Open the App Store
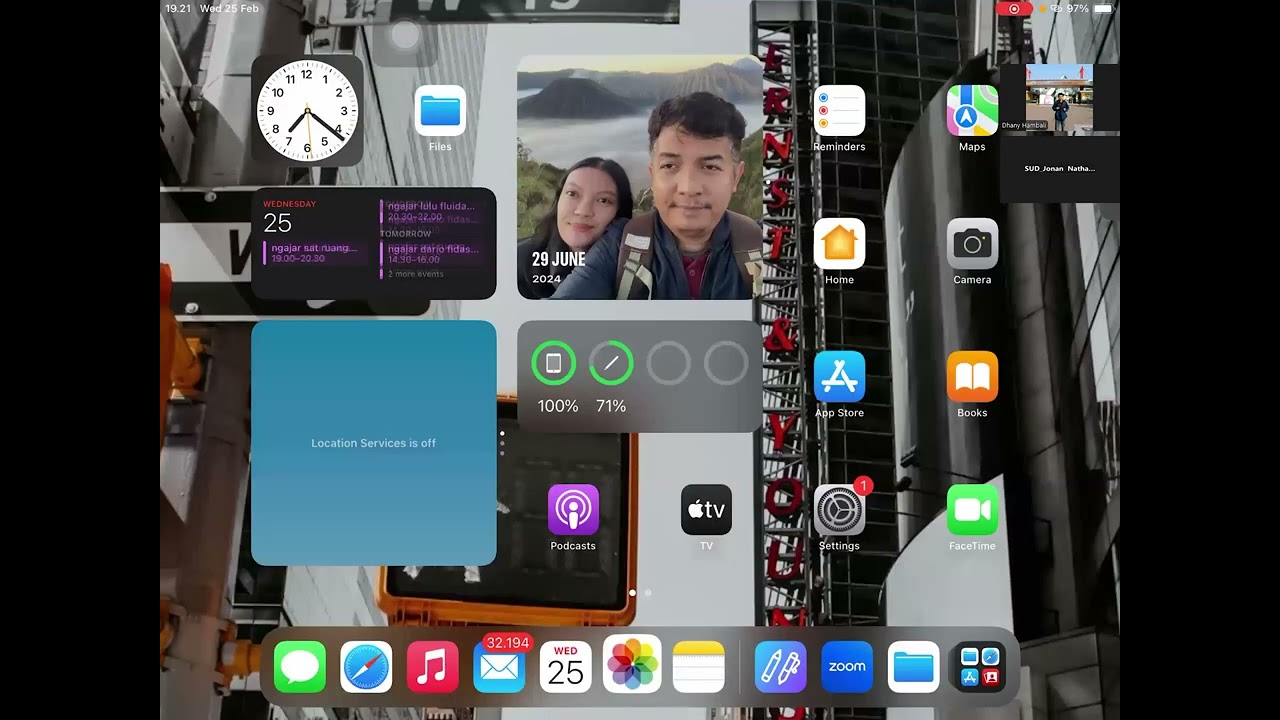The width and height of the screenshot is (1280, 720). point(839,376)
